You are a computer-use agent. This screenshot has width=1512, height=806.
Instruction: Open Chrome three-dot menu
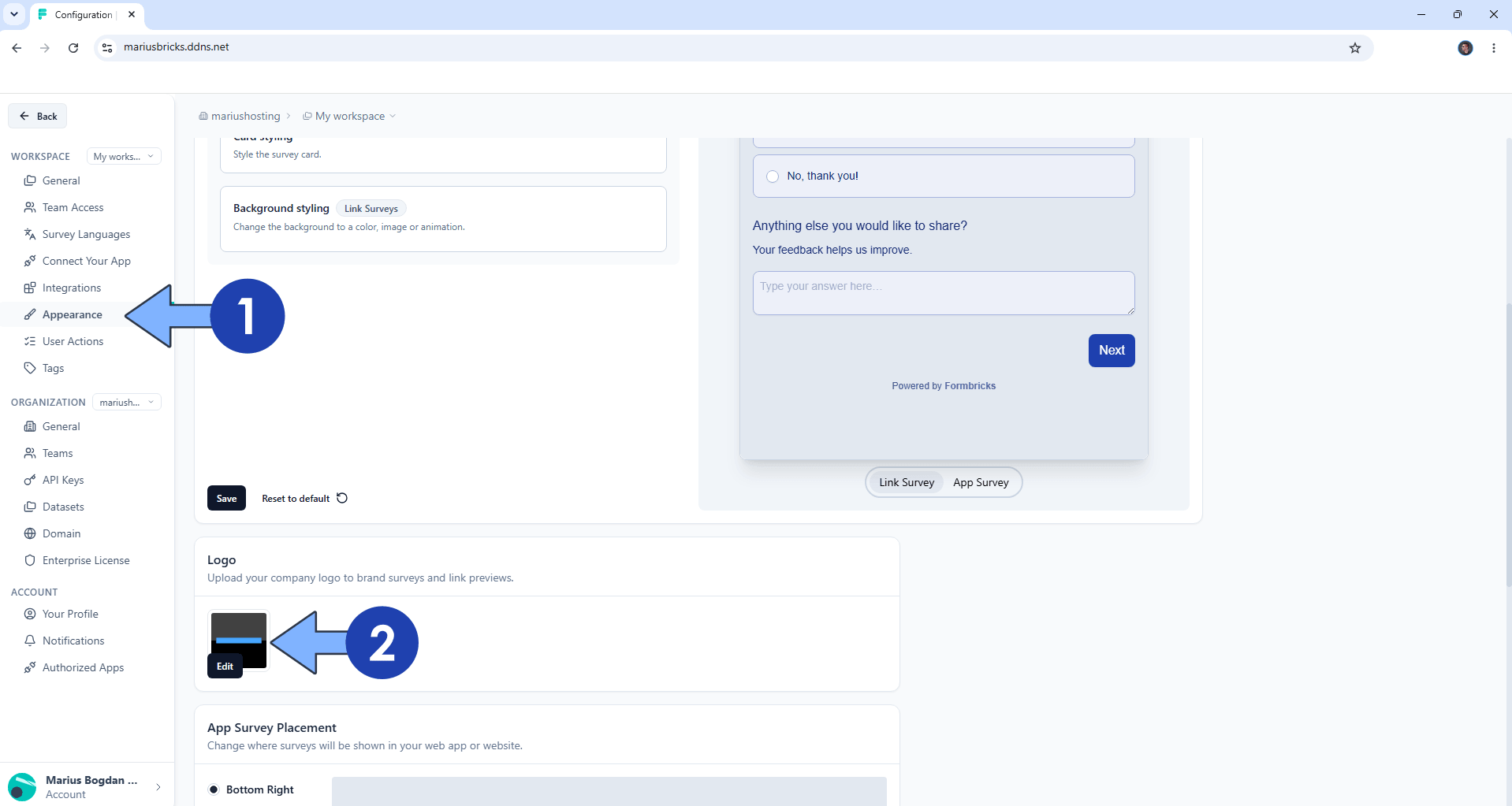(1493, 47)
